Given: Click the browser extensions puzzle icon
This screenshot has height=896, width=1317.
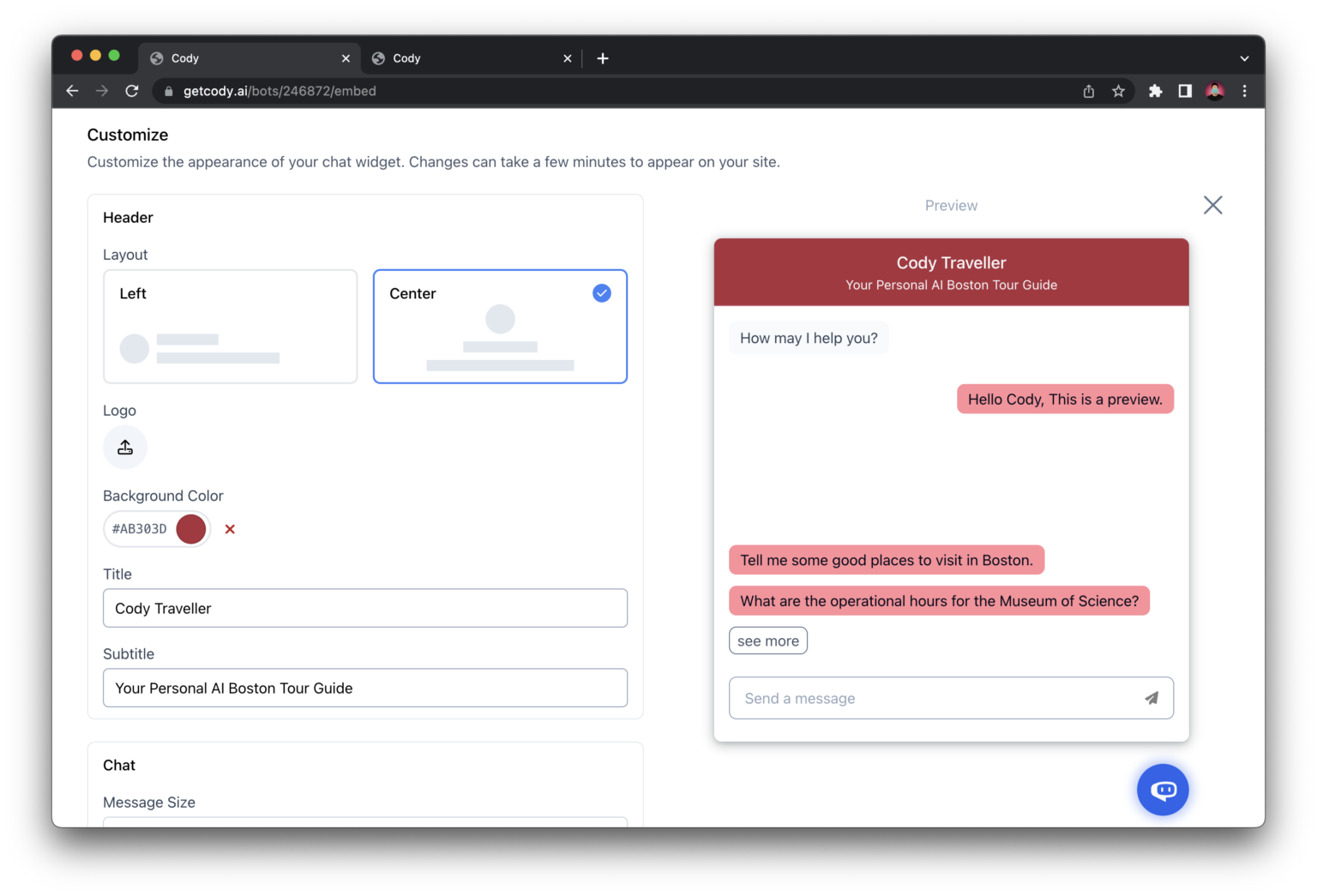Looking at the screenshot, I should (1155, 91).
